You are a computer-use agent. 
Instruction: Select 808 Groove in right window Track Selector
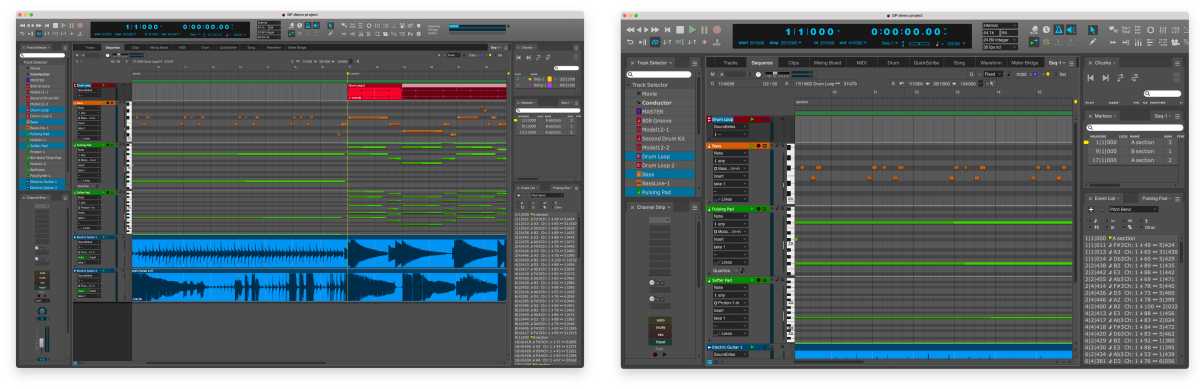[x=656, y=121]
